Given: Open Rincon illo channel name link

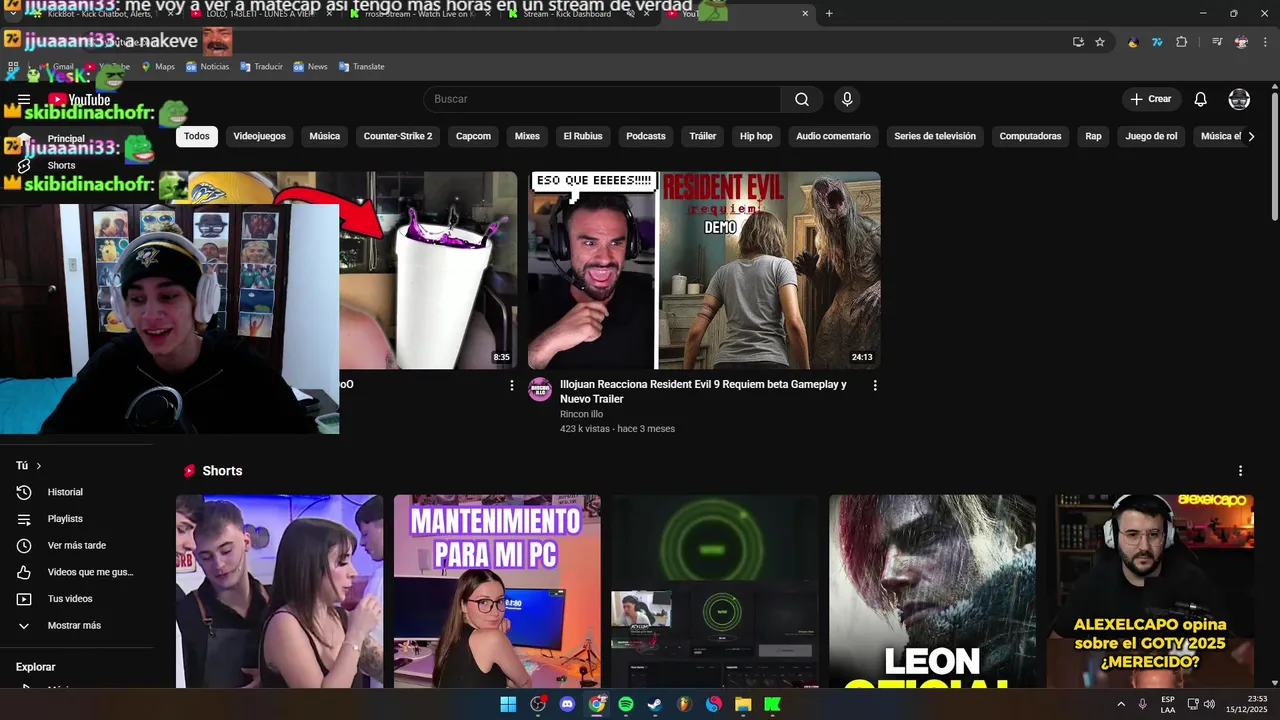Looking at the screenshot, I should (581, 414).
